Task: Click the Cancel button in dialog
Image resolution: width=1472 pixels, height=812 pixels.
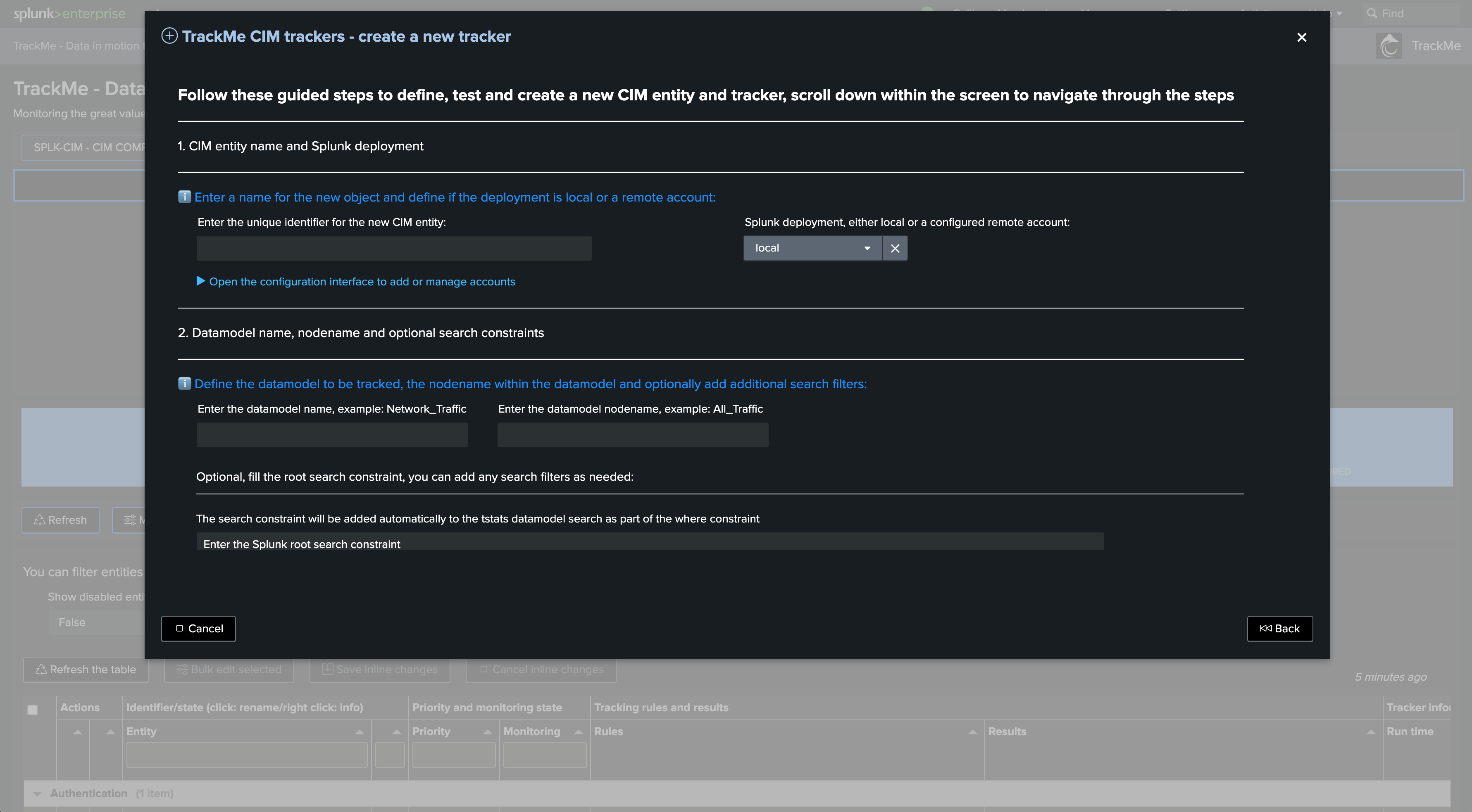Action: 198,629
